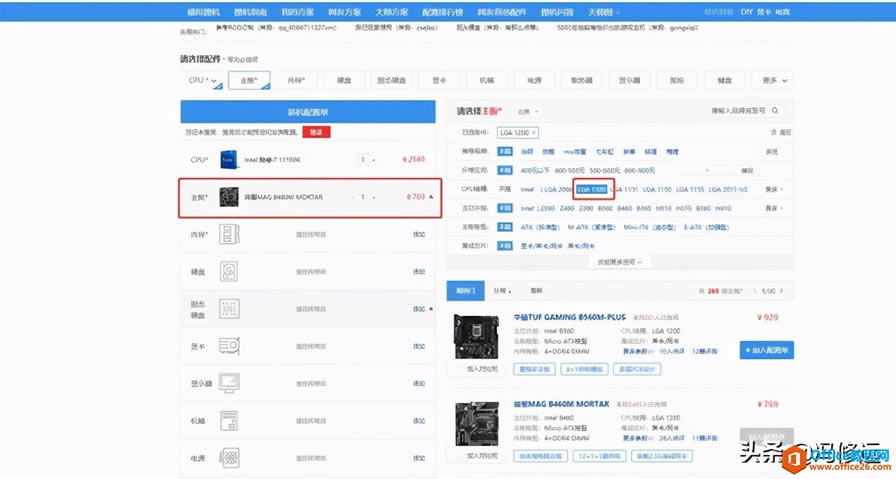
Task: Select the motherboard category tab
Action: pyautogui.click(x=249, y=81)
